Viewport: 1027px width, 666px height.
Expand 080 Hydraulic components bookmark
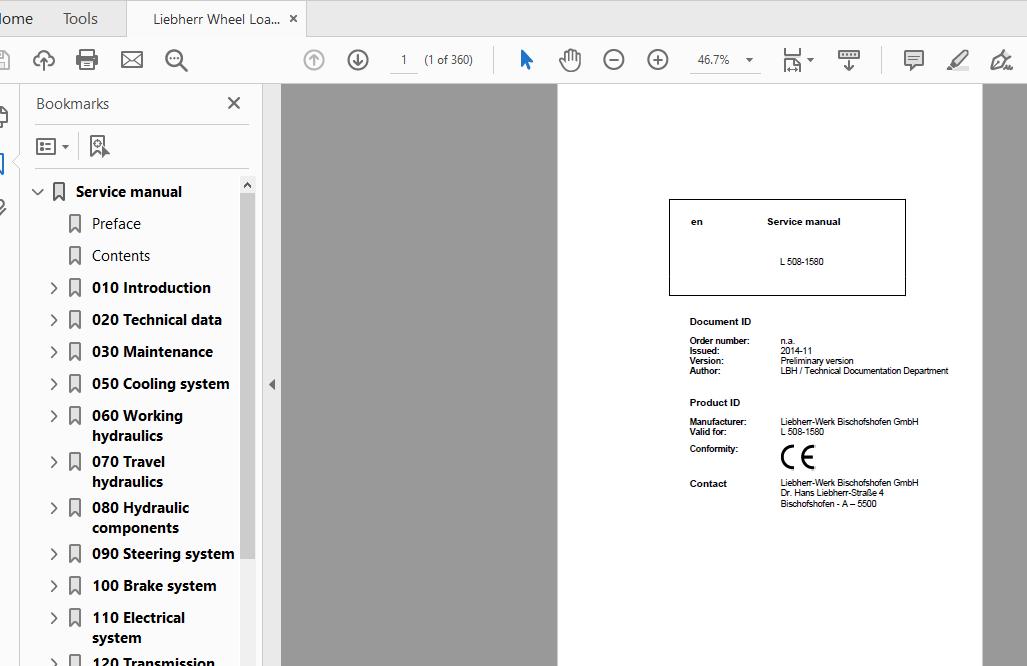coord(54,508)
